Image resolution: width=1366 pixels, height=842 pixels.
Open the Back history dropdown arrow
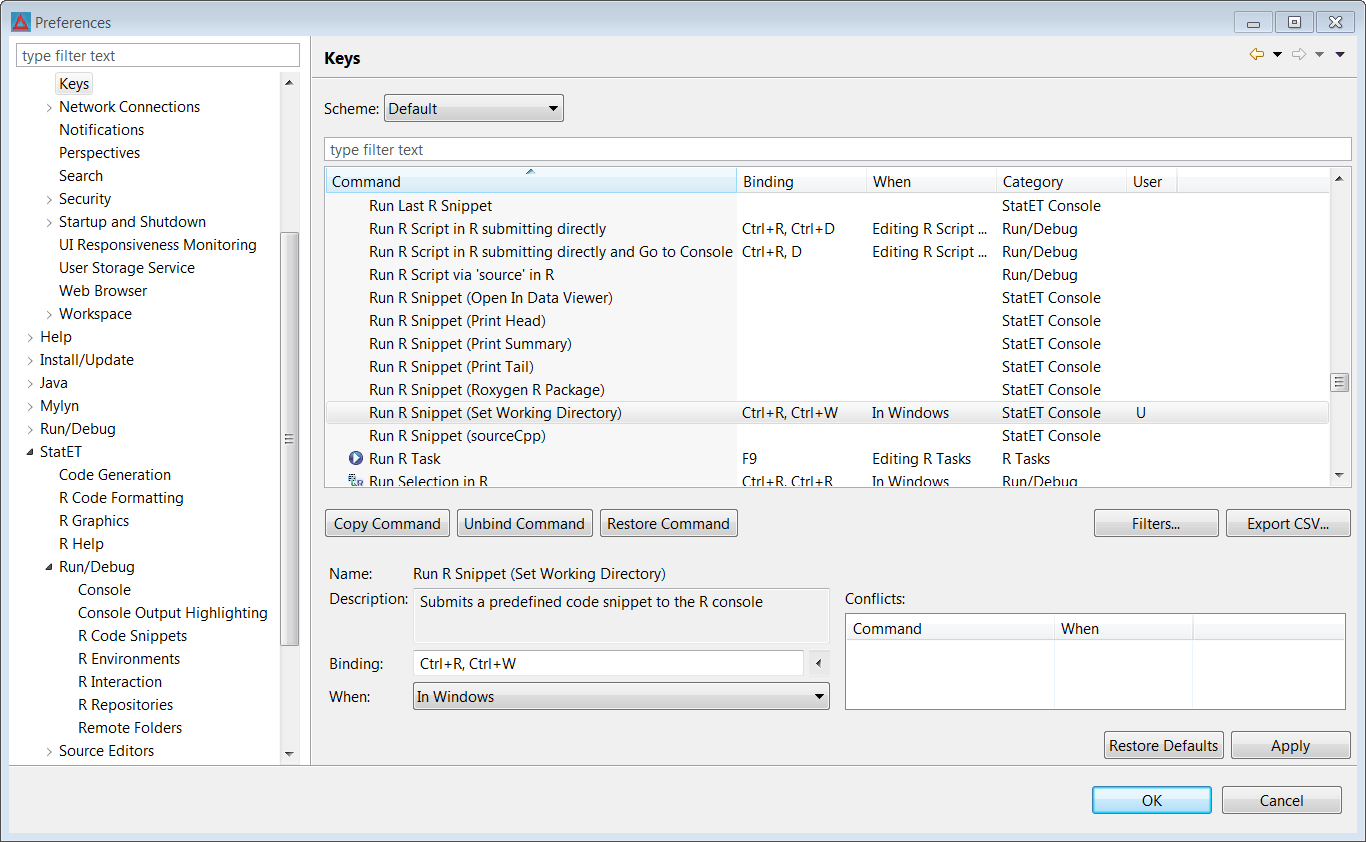click(1277, 55)
